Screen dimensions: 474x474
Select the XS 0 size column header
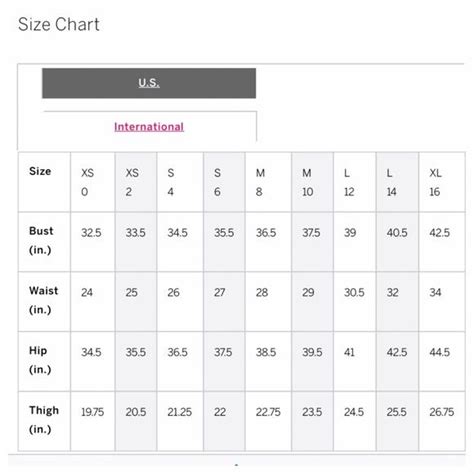click(93, 182)
